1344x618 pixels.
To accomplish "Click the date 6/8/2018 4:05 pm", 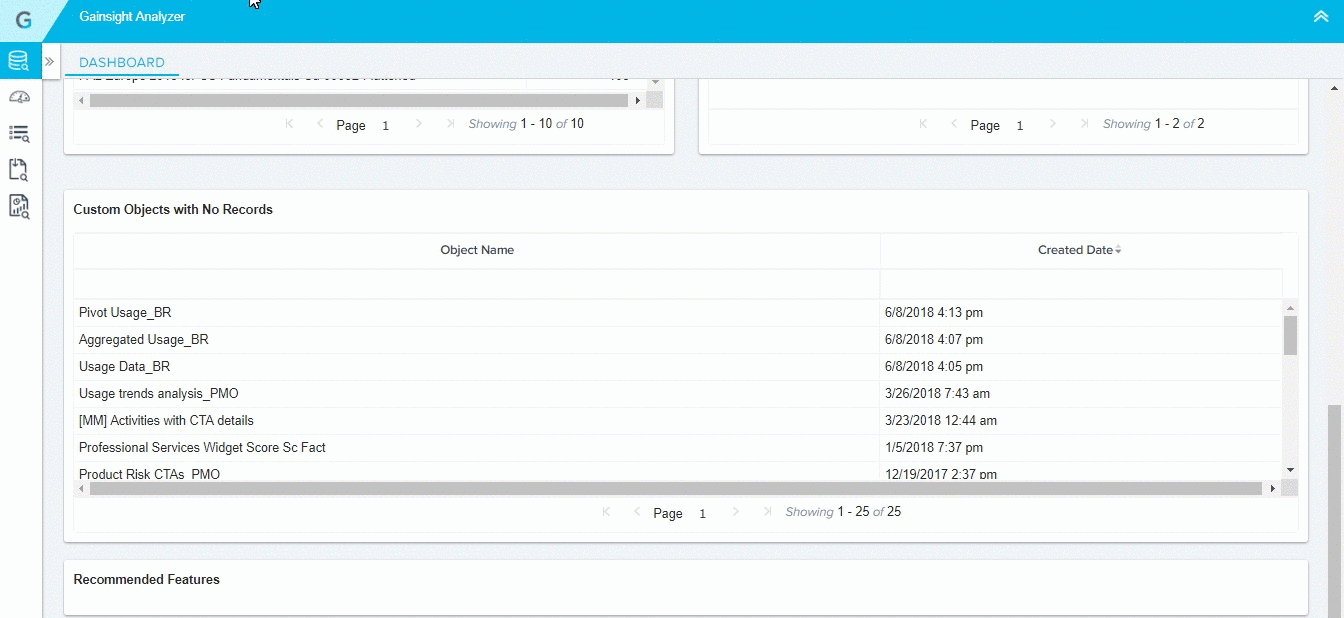I will [934, 367].
